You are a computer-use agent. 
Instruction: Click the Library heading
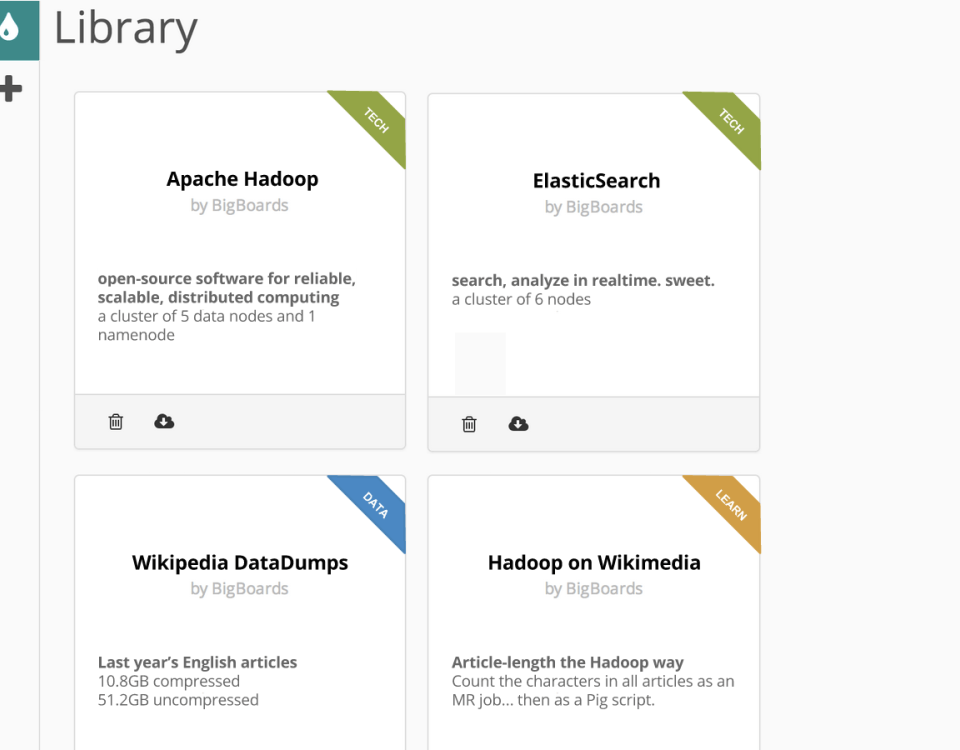click(x=126, y=30)
